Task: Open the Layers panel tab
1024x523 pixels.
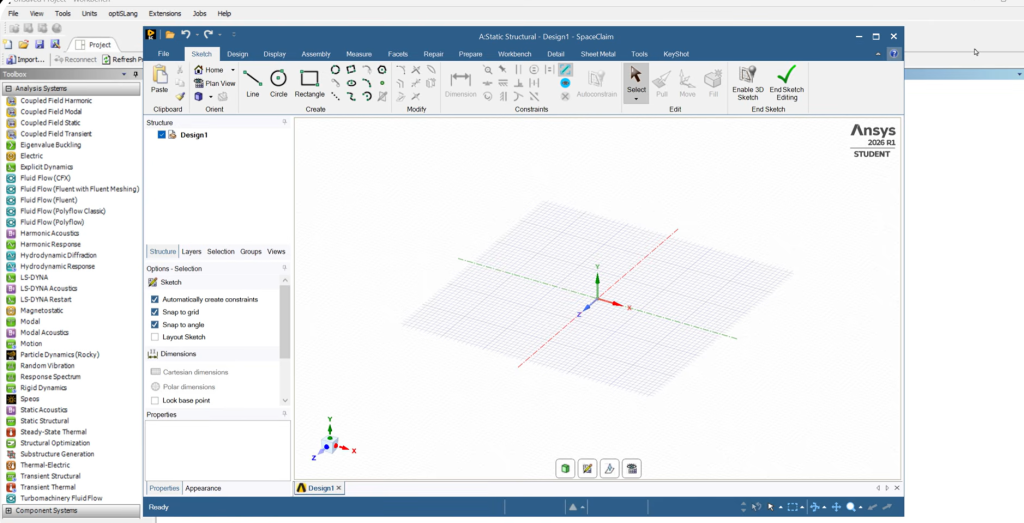Action: pos(191,252)
